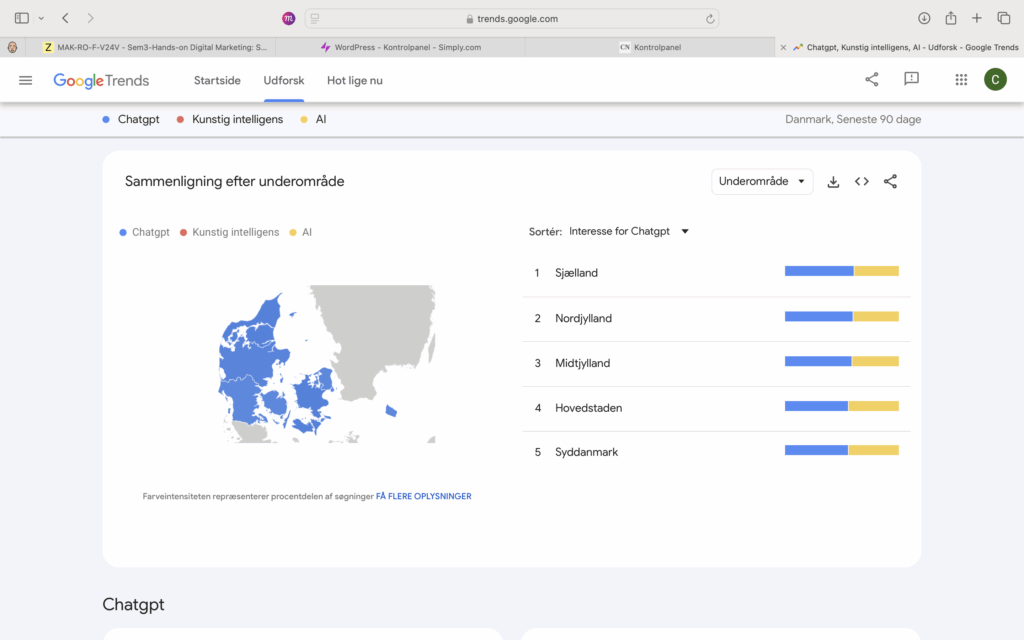
Task: Open the Hot lige nu tab
Action: tap(354, 80)
